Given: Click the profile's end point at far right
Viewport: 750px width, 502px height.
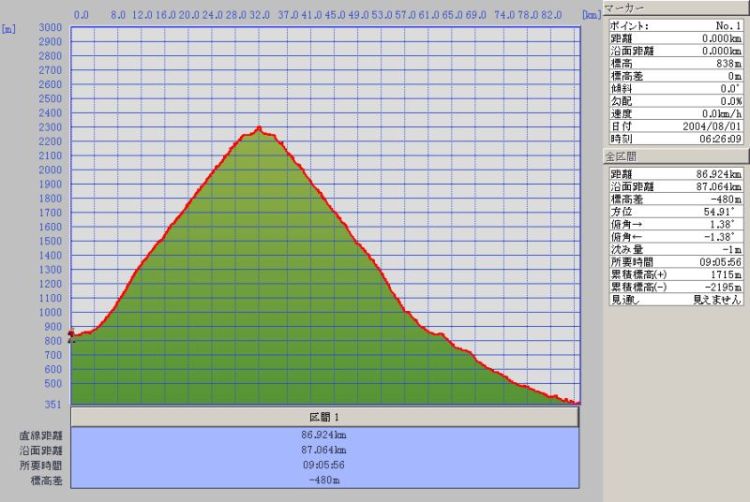Looking at the screenshot, I should (x=576, y=402).
